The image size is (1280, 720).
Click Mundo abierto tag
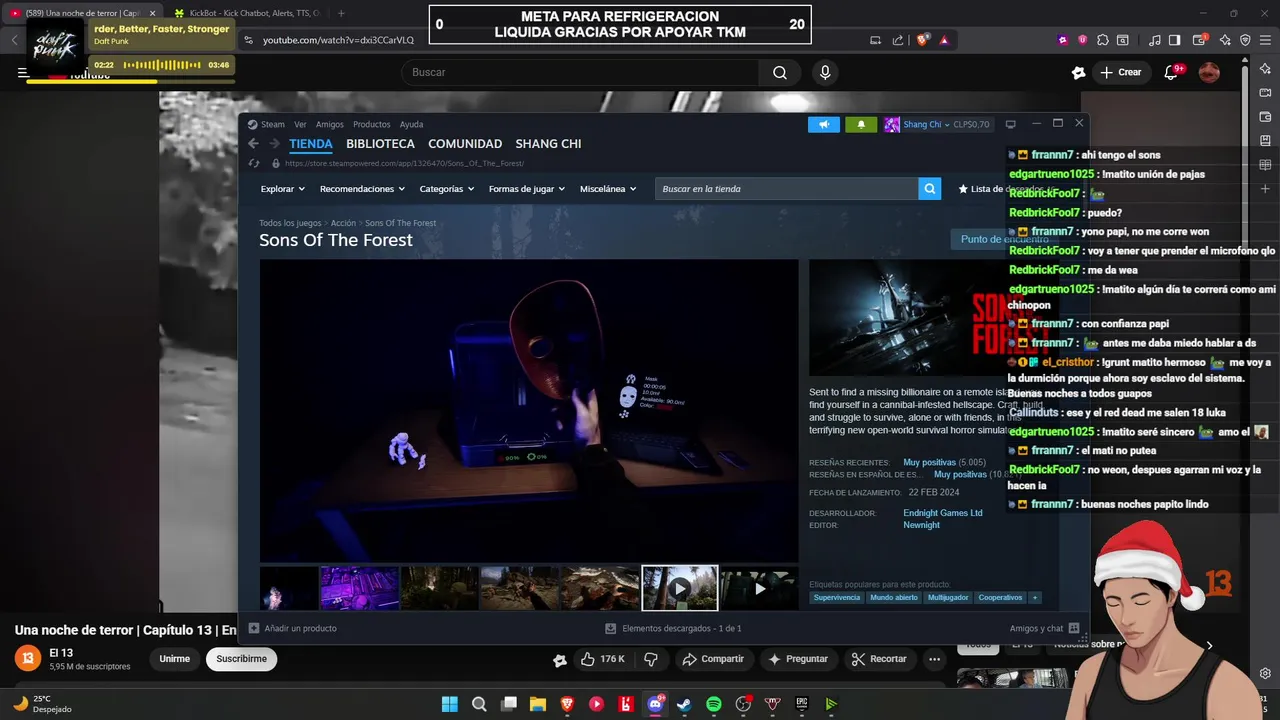(x=894, y=598)
